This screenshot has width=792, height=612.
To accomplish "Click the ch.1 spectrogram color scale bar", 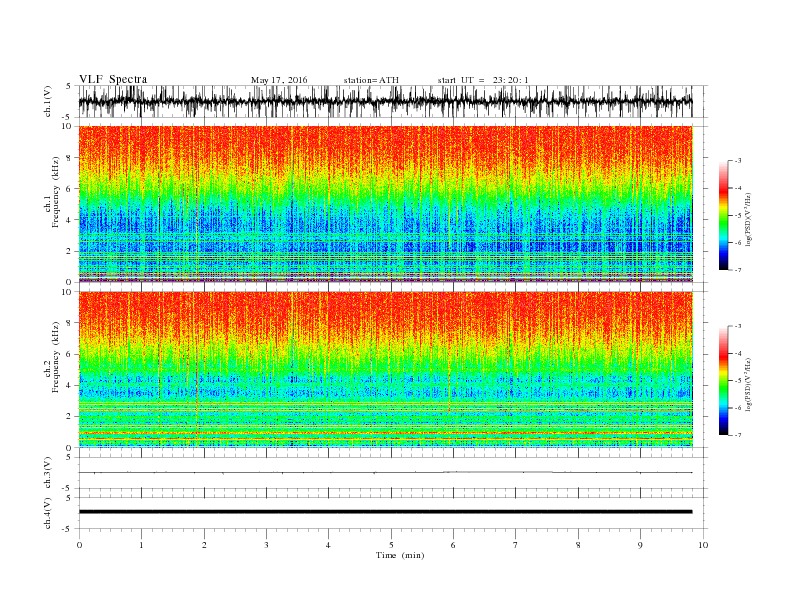I will (723, 215).
